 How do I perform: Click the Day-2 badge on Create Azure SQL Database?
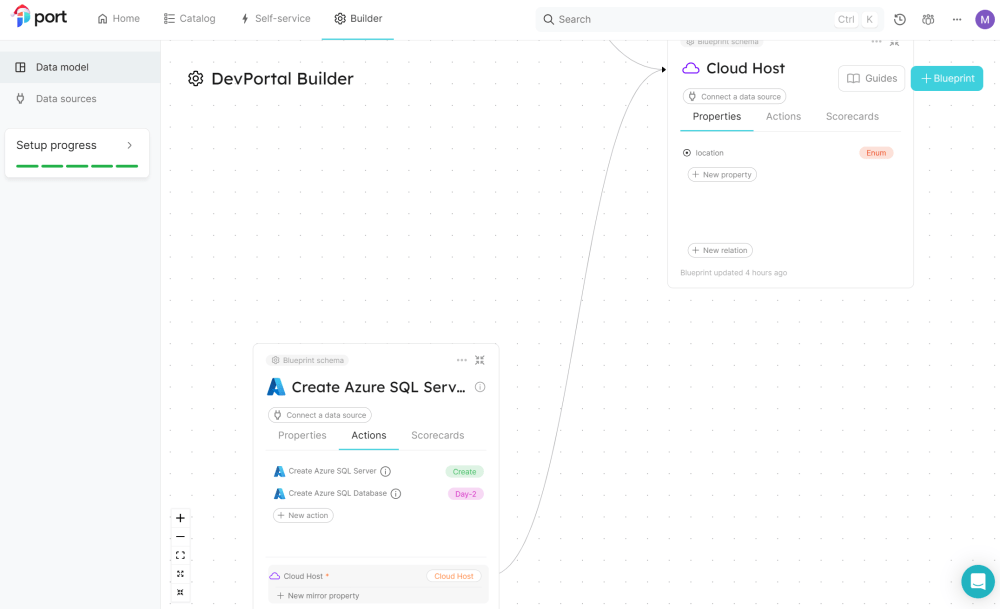pos(465,493)
